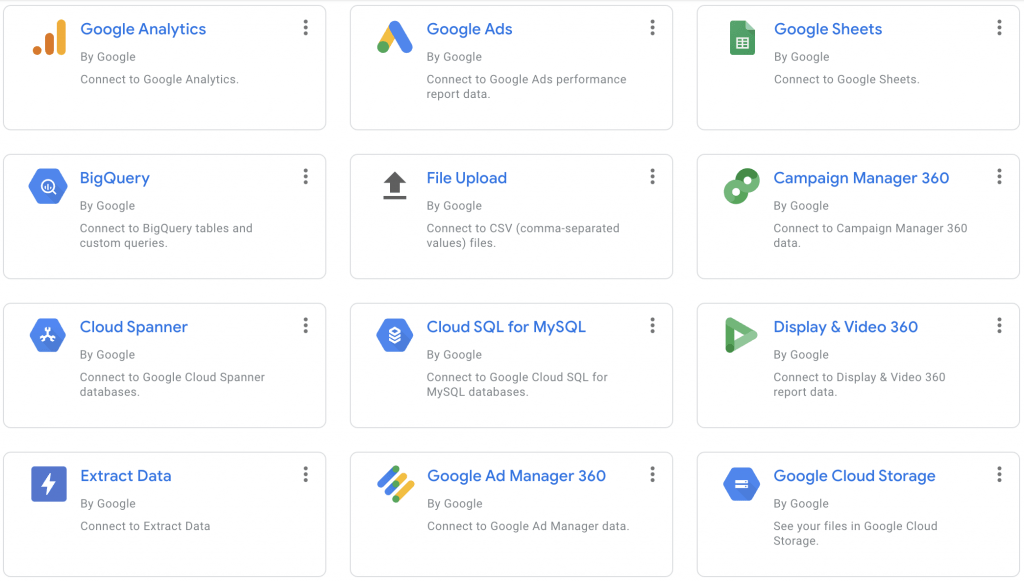Screen dimensions: 1024x582
Task: Select the BigQuery connector title
Action: point(115,178)
